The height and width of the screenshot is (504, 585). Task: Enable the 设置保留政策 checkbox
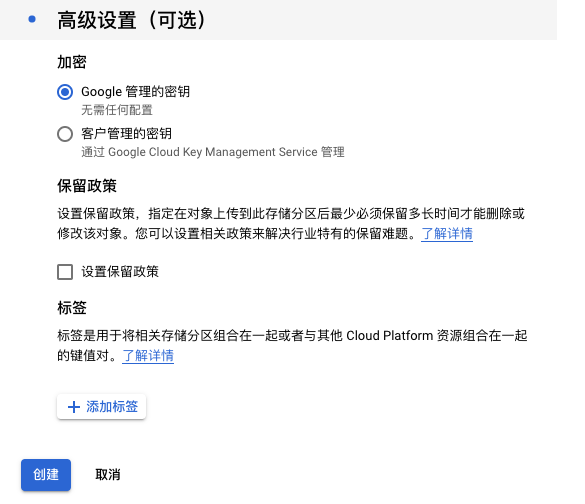[x=65, y=272]
